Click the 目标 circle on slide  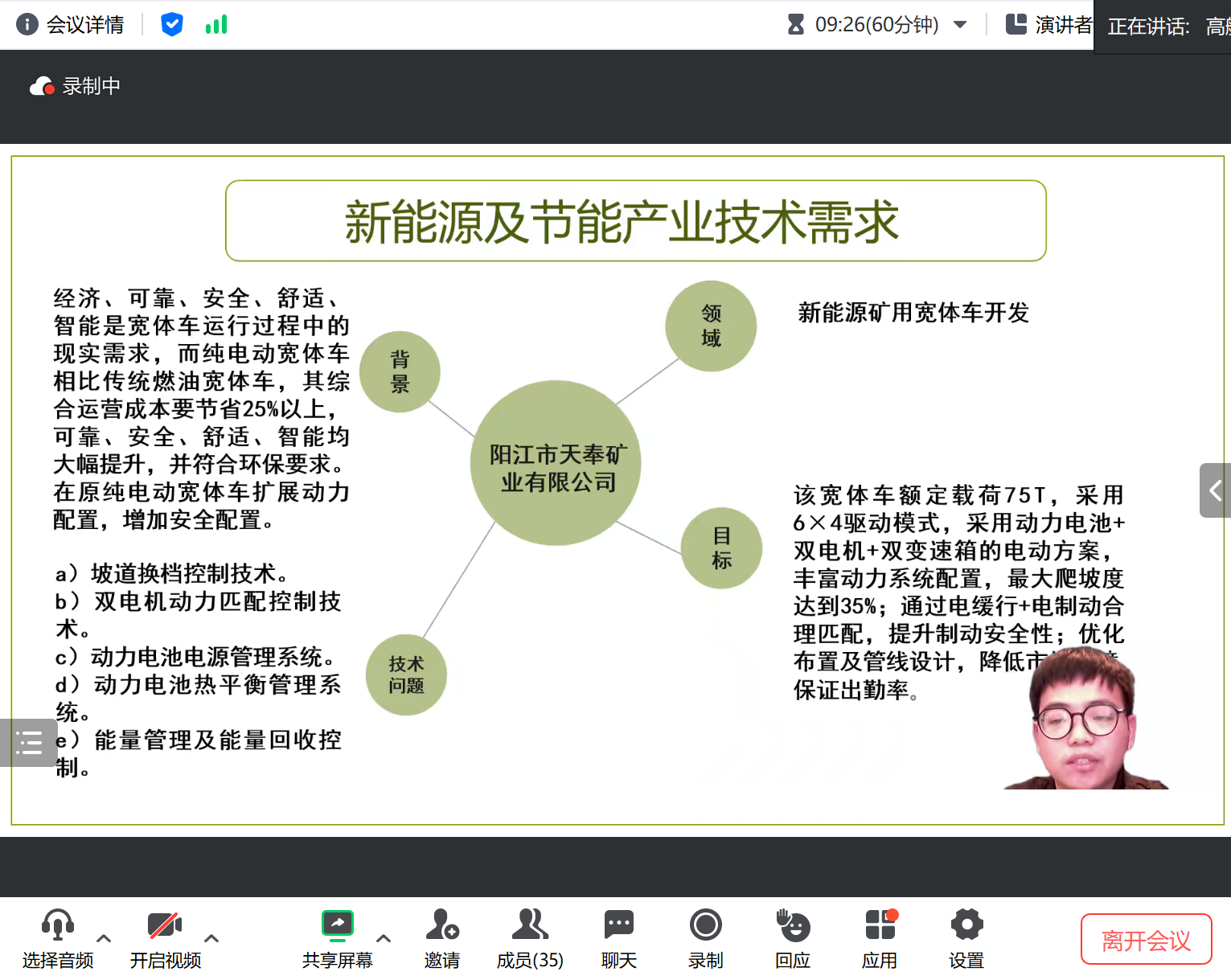click(x=721, y=548)
